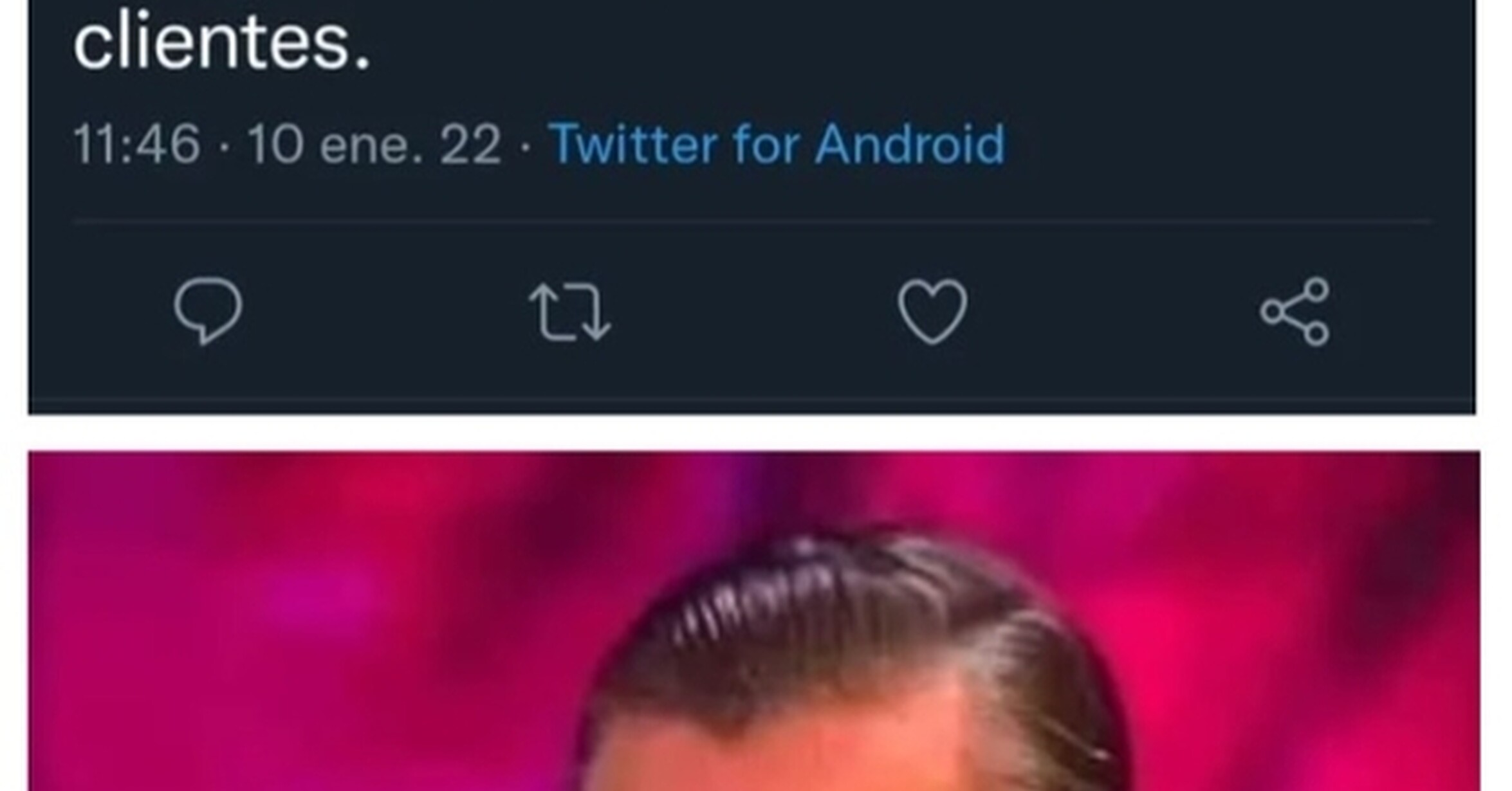Click the divider line above the action icons
Viewport: 1512px width, 791px height.
tap(753, 221)
